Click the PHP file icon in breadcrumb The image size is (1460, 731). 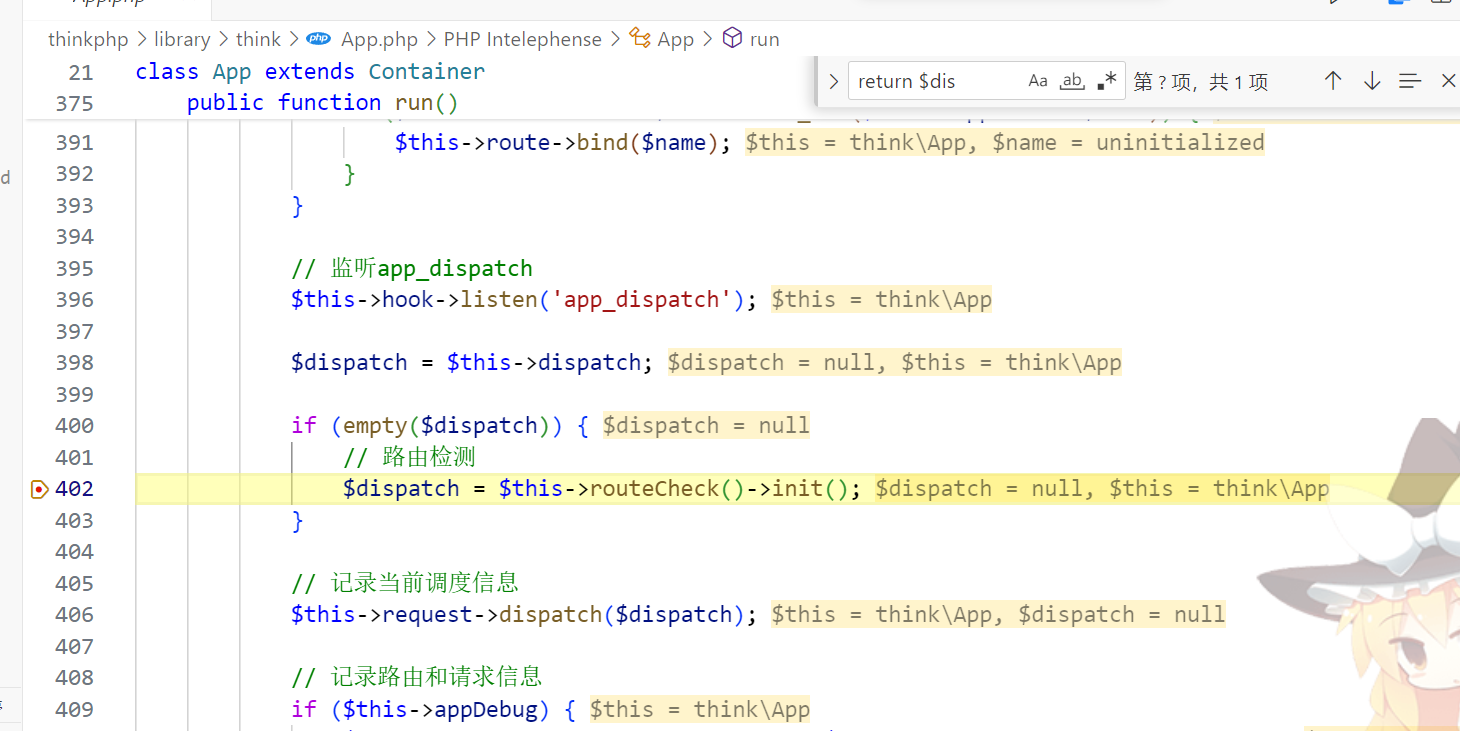click(319, 39)
